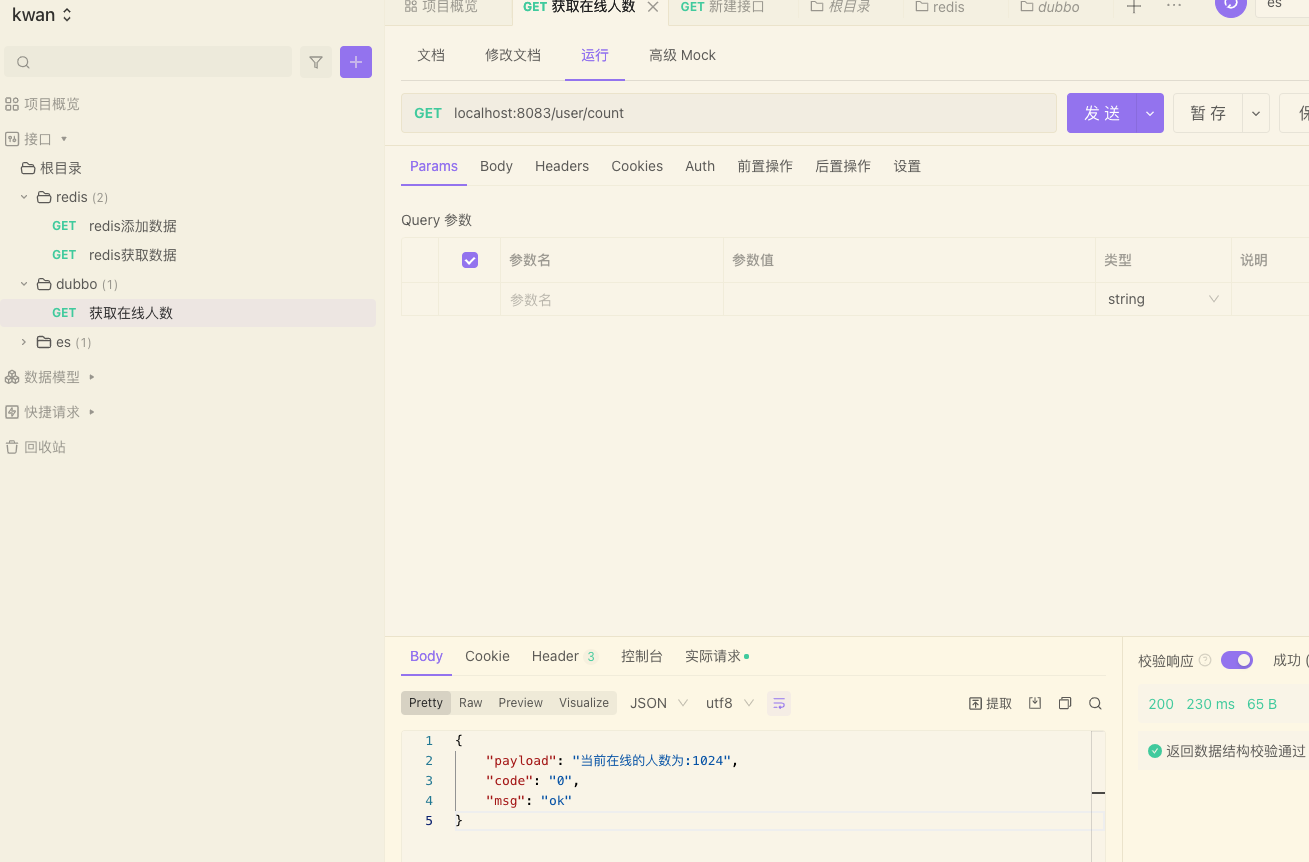Click the download response icon
Screen dimensions: 1309x862
click(1035, 703)
